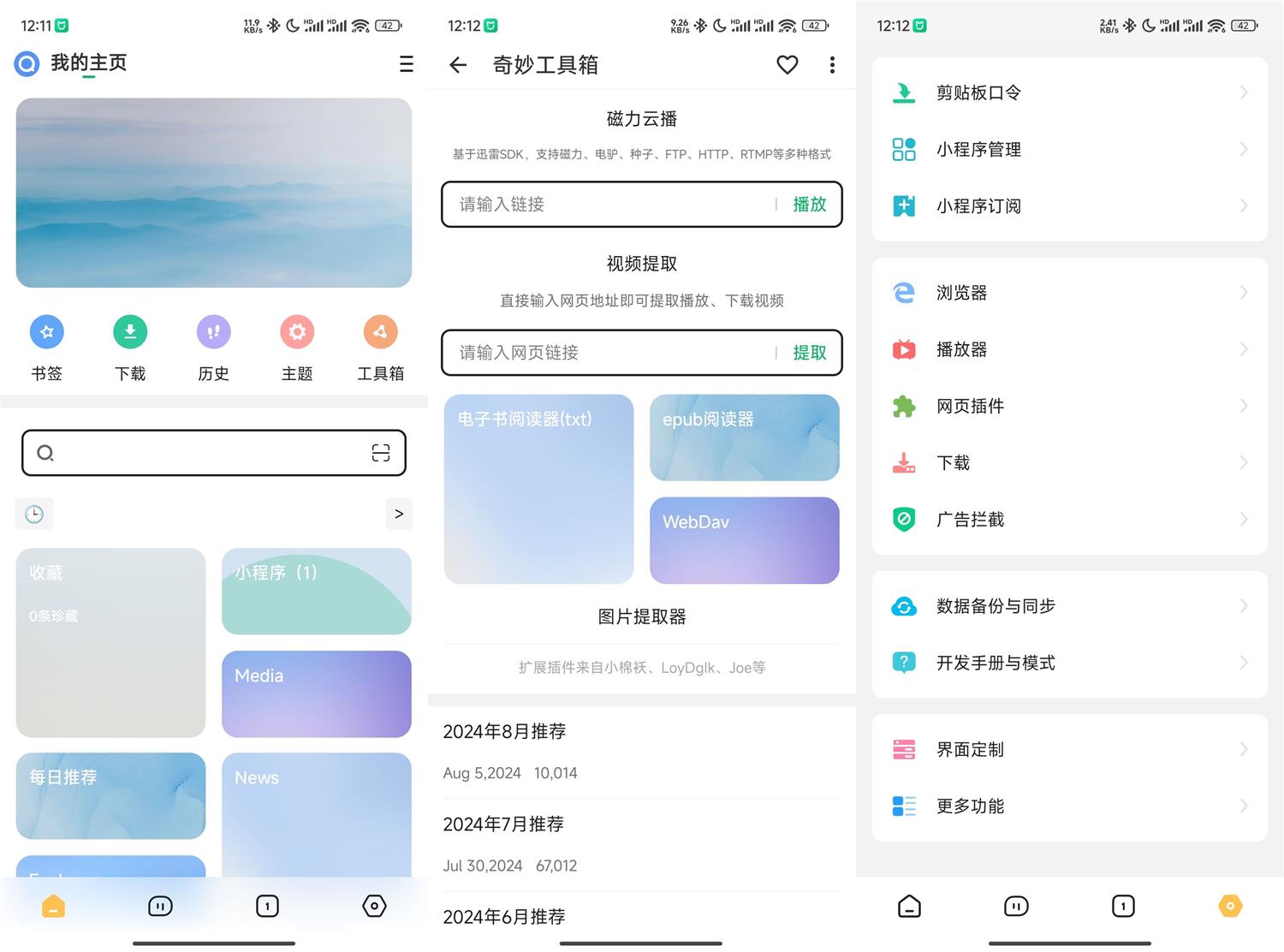Open the 广告拦截 ad-block settings icon

[x=904, y=519]
